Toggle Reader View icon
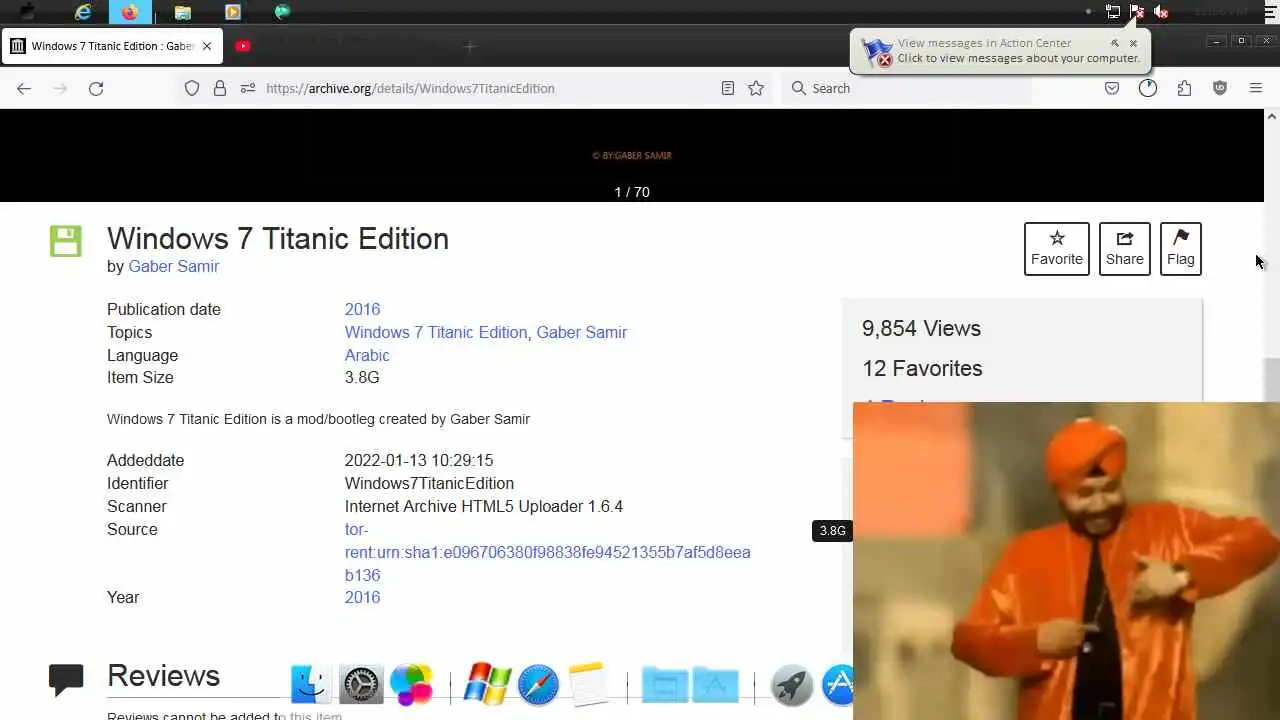 pyautogui.click(x=728, y=88)
